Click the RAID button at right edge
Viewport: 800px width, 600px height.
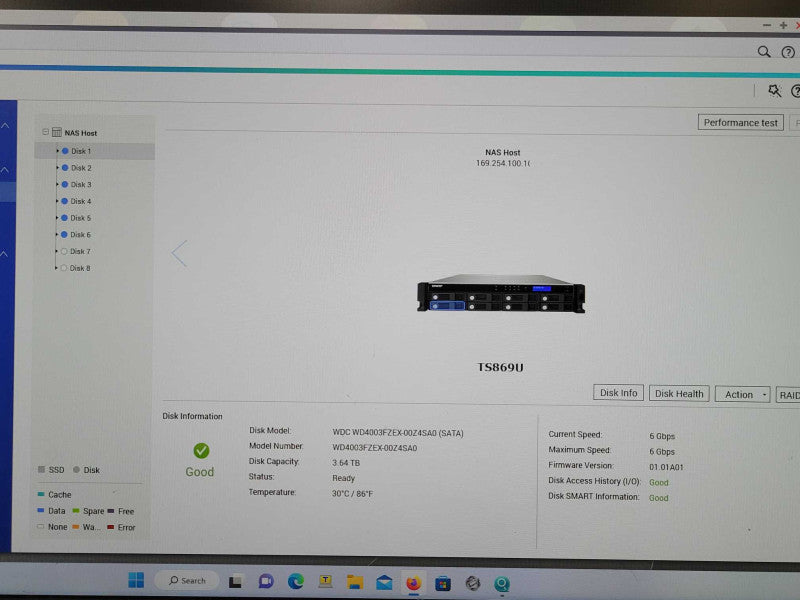point(788,395)
